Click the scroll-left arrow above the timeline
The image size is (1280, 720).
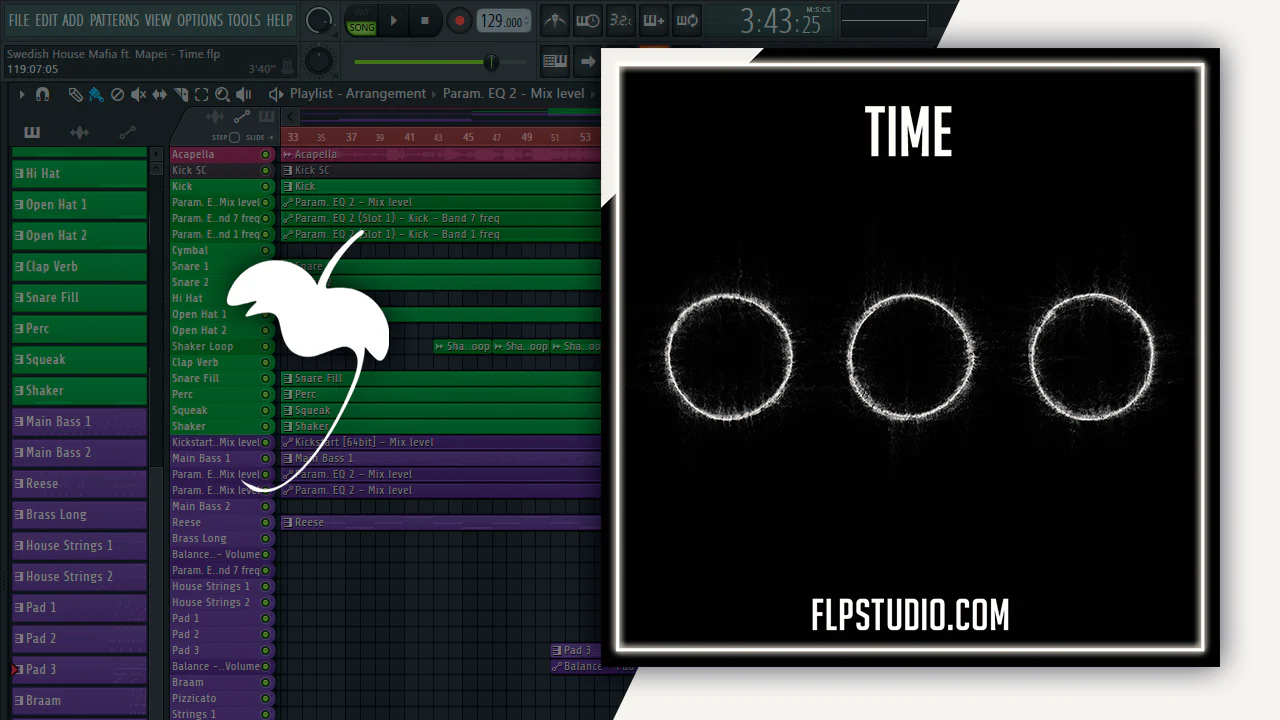tap(290, 117)
